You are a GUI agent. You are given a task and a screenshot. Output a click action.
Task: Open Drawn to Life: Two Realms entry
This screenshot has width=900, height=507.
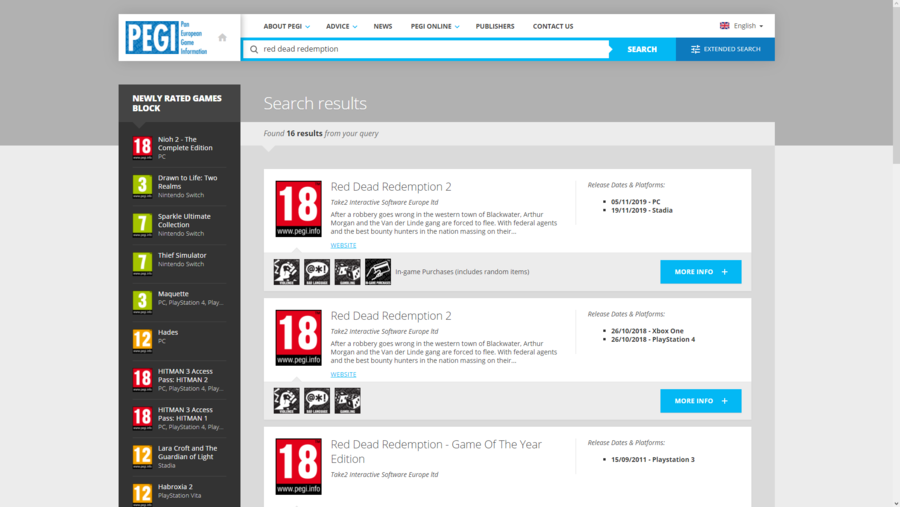pyautogui.click(x=188, y=182)
